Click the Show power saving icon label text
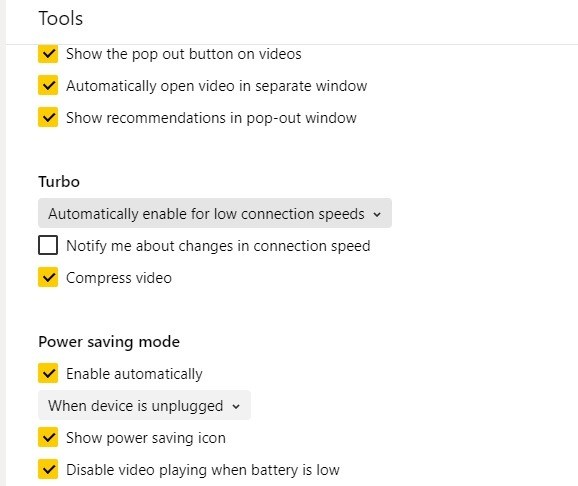The height and width of the screenshot is (486, 578). [x=146, y=438]
